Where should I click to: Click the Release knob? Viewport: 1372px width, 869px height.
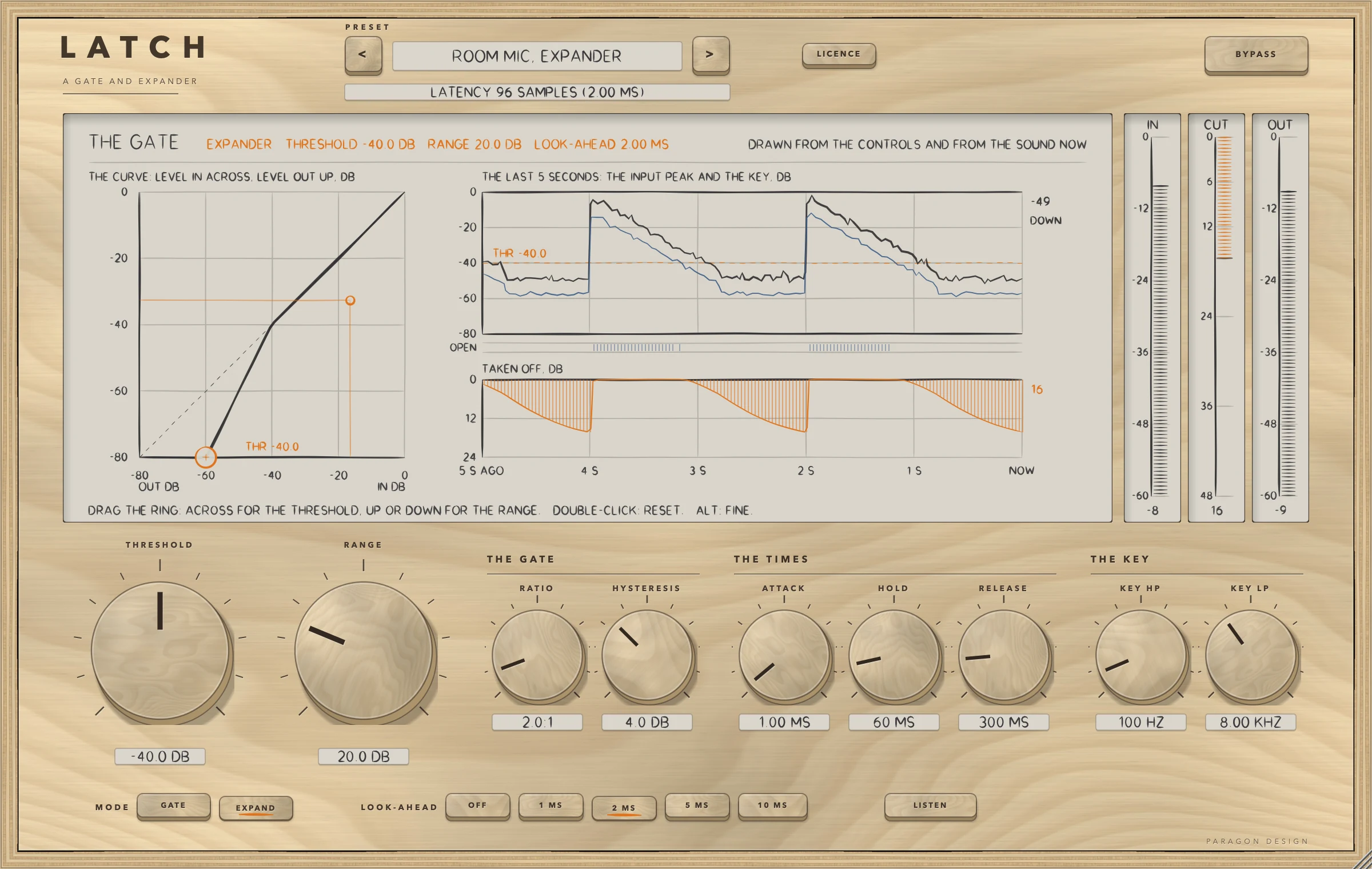point(1004,655)
